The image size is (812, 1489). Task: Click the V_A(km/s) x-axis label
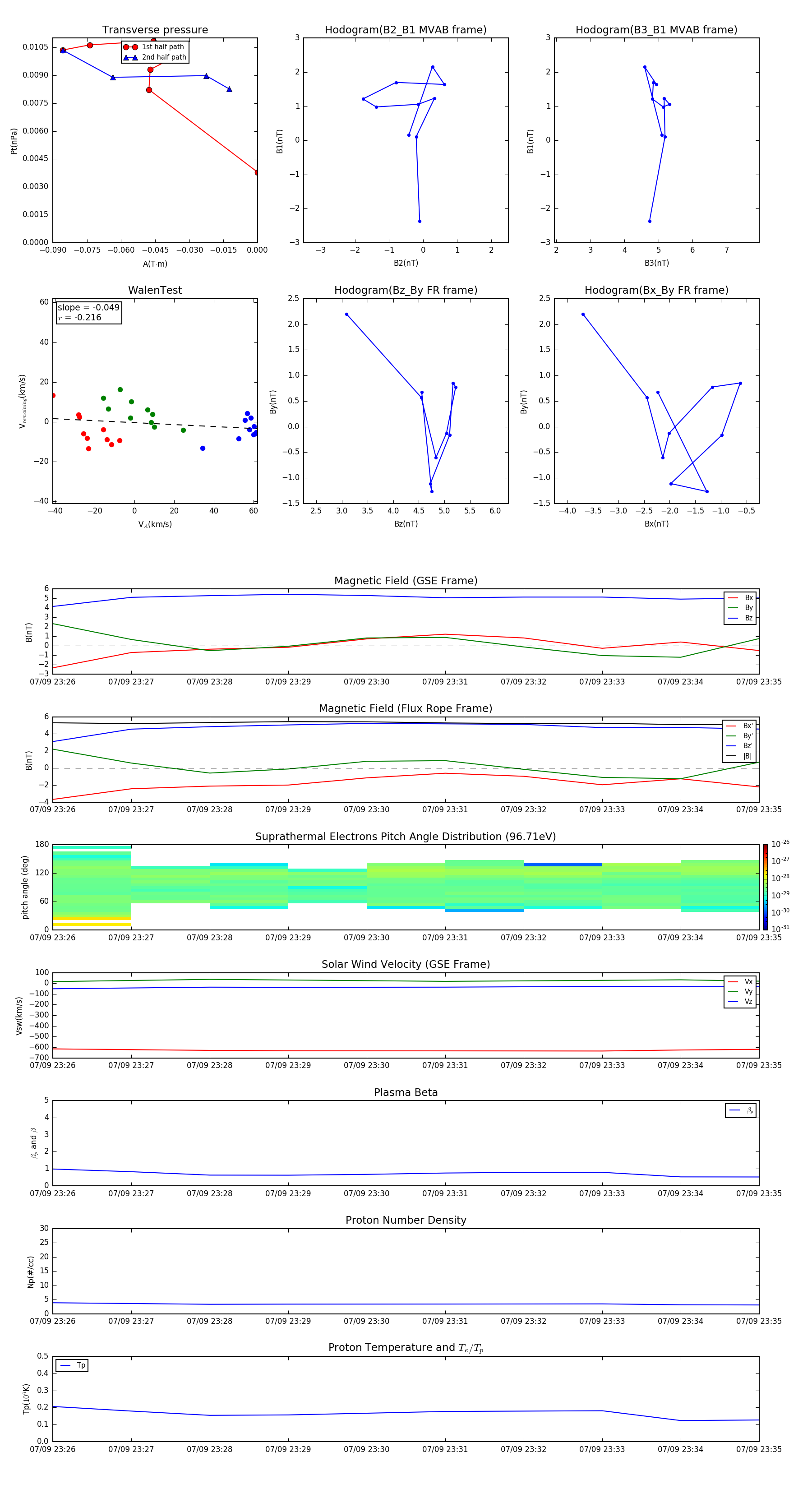click(x=155, y=524)
